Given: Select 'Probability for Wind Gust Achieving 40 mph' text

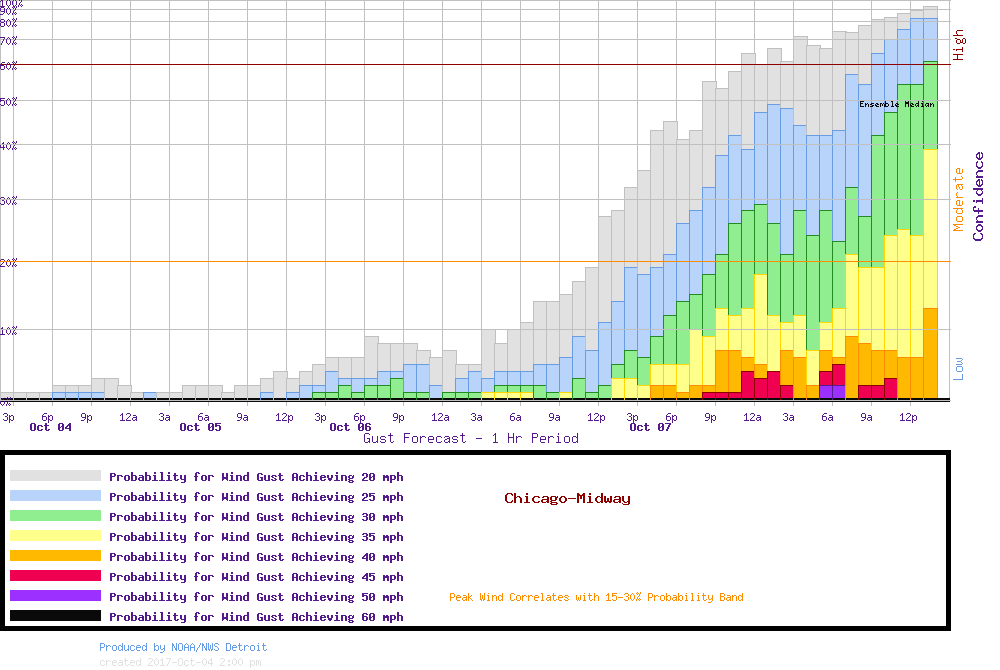Looking at the screenshot, I should tap(256, 557).
